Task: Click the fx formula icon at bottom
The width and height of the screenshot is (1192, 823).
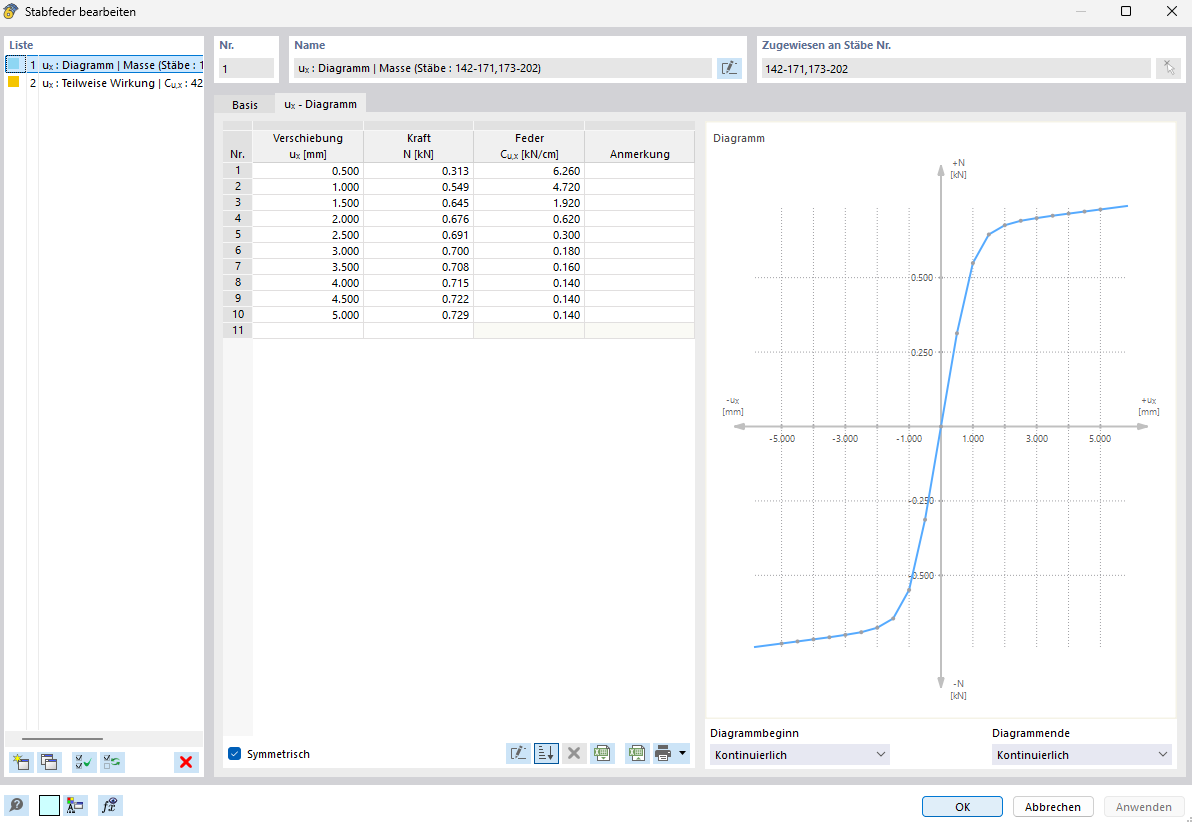Action: pyautogui.click(x=110, y=806)
